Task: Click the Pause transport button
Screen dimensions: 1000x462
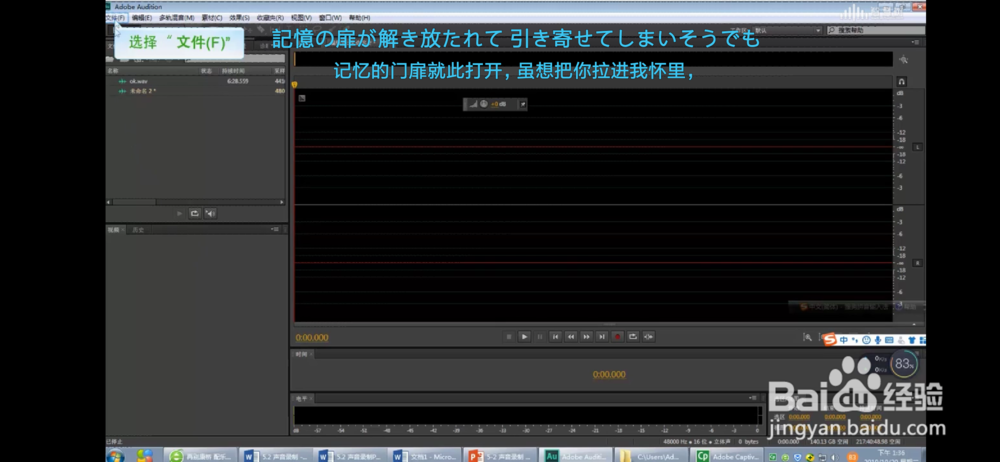Action: pyautogui.click(x=540, y=336)
